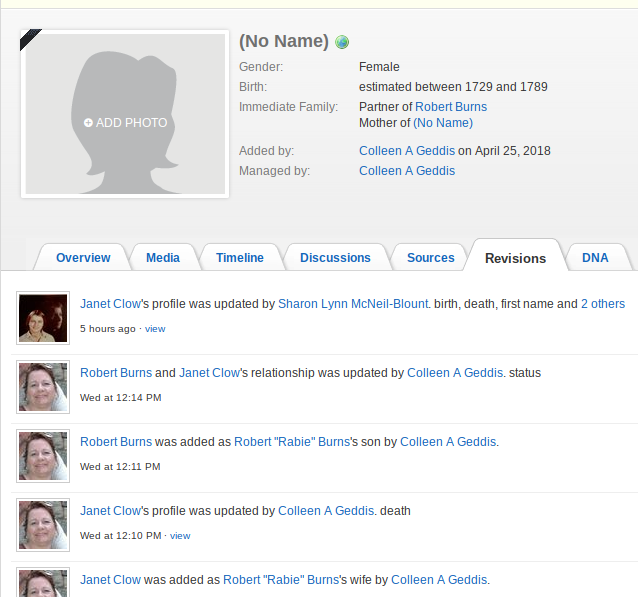Open the Timeline tab

(240, 257)
